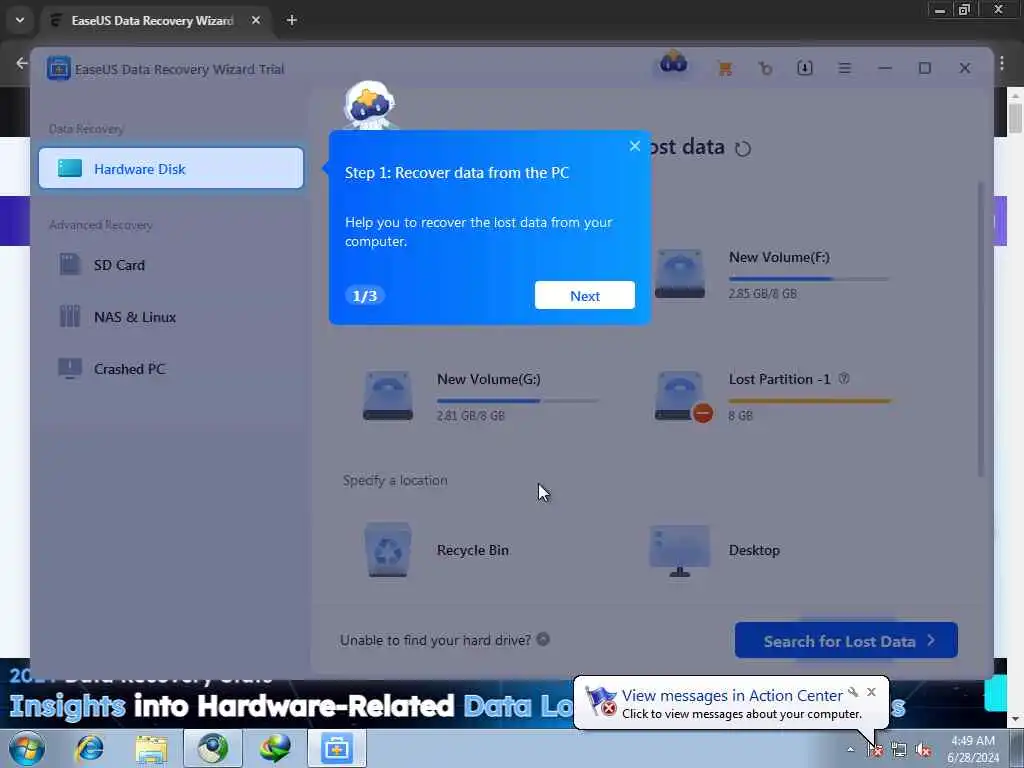Screen dimensions: 1024x768
Task: Click the New Volume(F:) usage bar
Action: click(x=808, y=279)
